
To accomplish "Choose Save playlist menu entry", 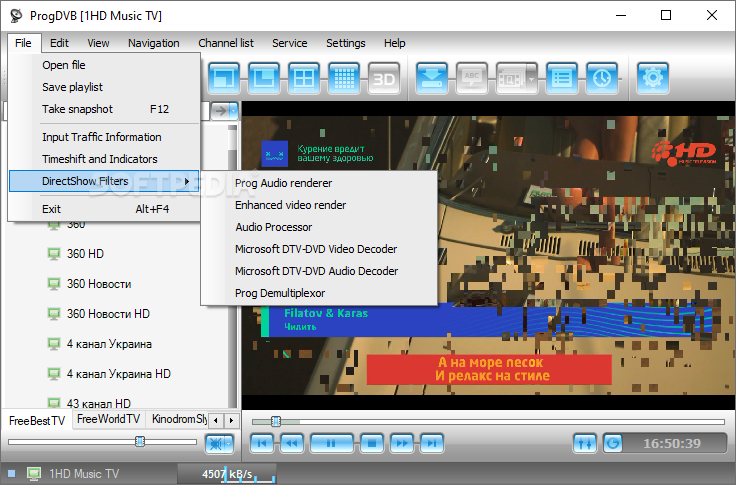I will click(x=104, y=87).
